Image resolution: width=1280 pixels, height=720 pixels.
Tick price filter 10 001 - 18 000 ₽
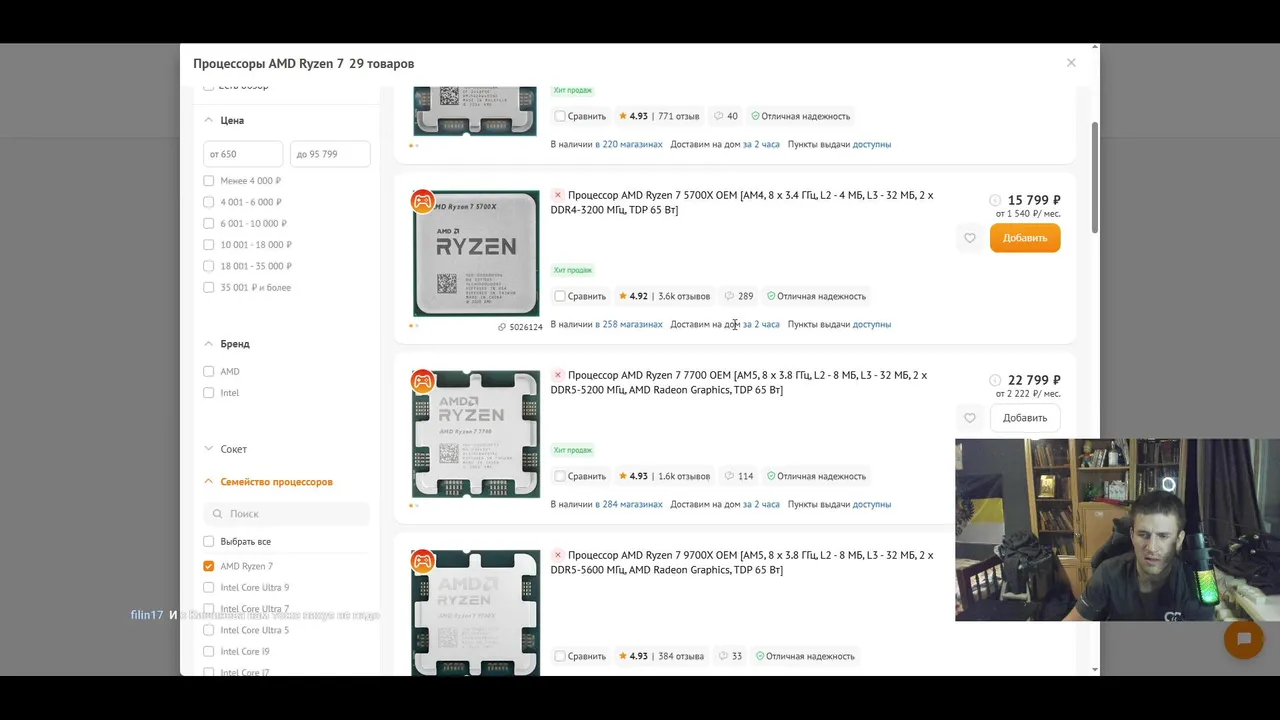[208, 245]
